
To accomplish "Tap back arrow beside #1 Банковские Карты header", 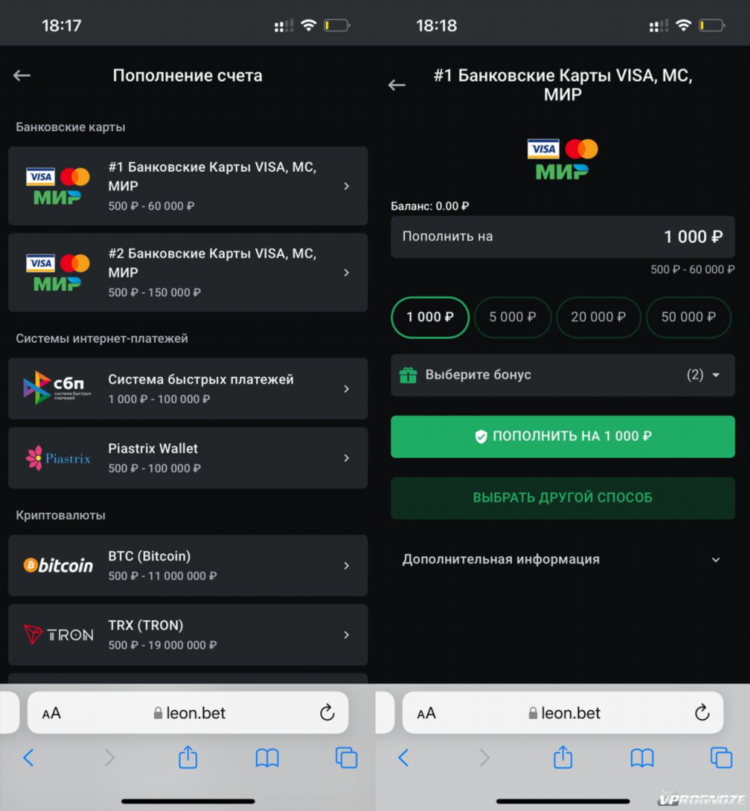I will (397, 85).
